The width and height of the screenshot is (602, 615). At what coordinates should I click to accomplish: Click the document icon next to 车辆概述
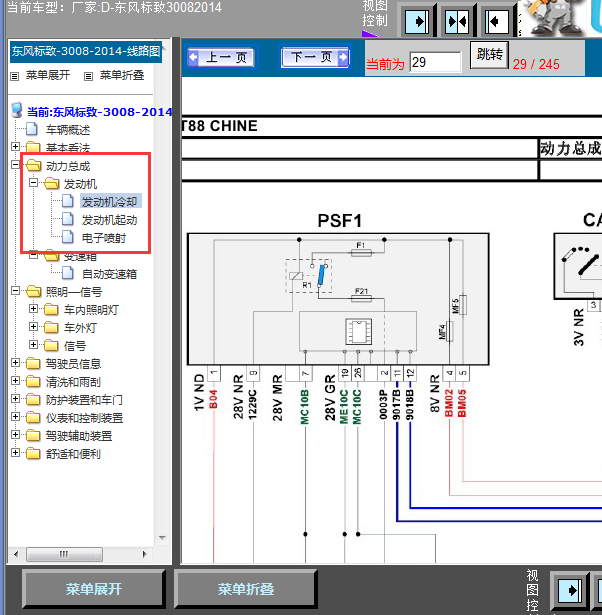coord(31,129)
